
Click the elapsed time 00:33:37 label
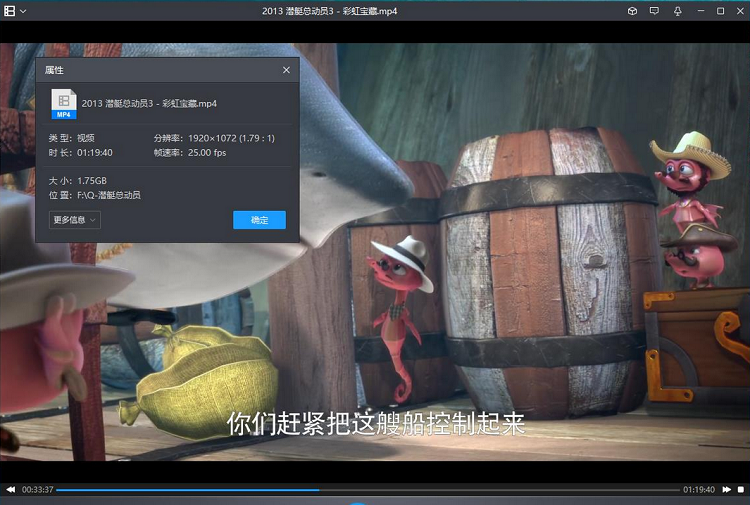pos(37,490)
